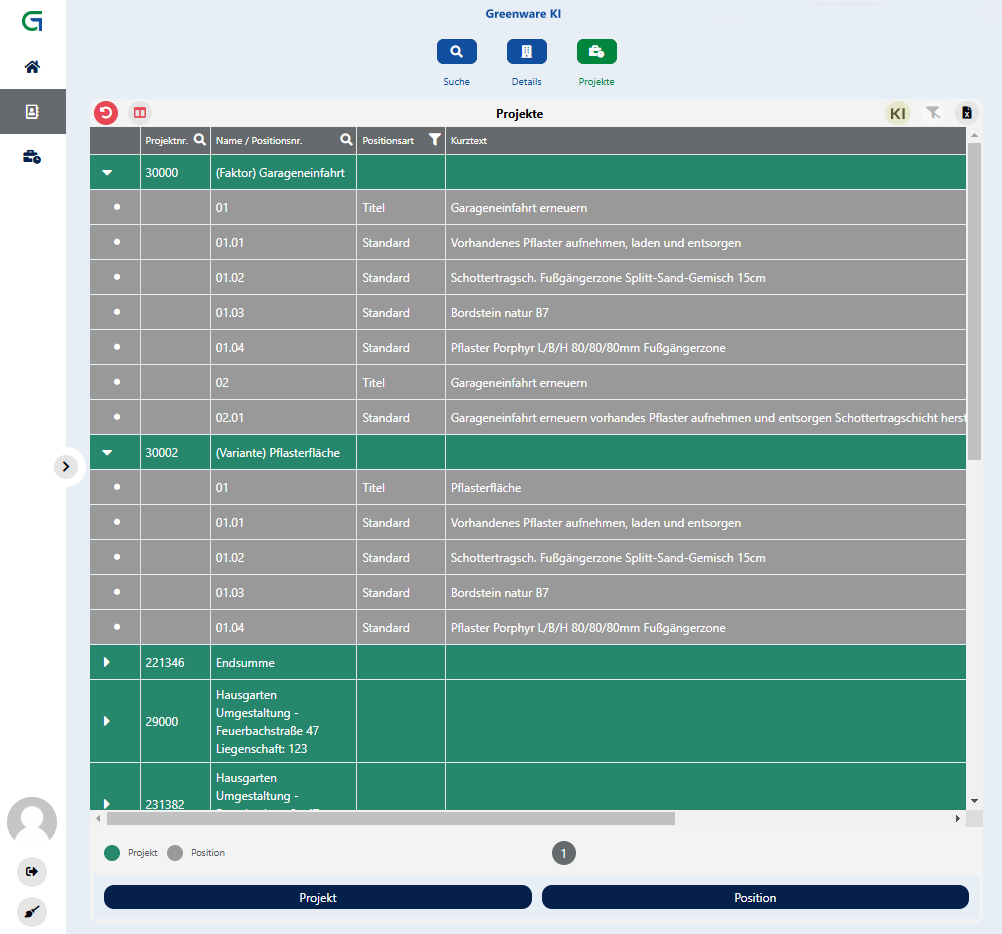Click "Garageneinfahrt erneuern" in row 02
Viewport: 1002px width, 934px height.
519,383
